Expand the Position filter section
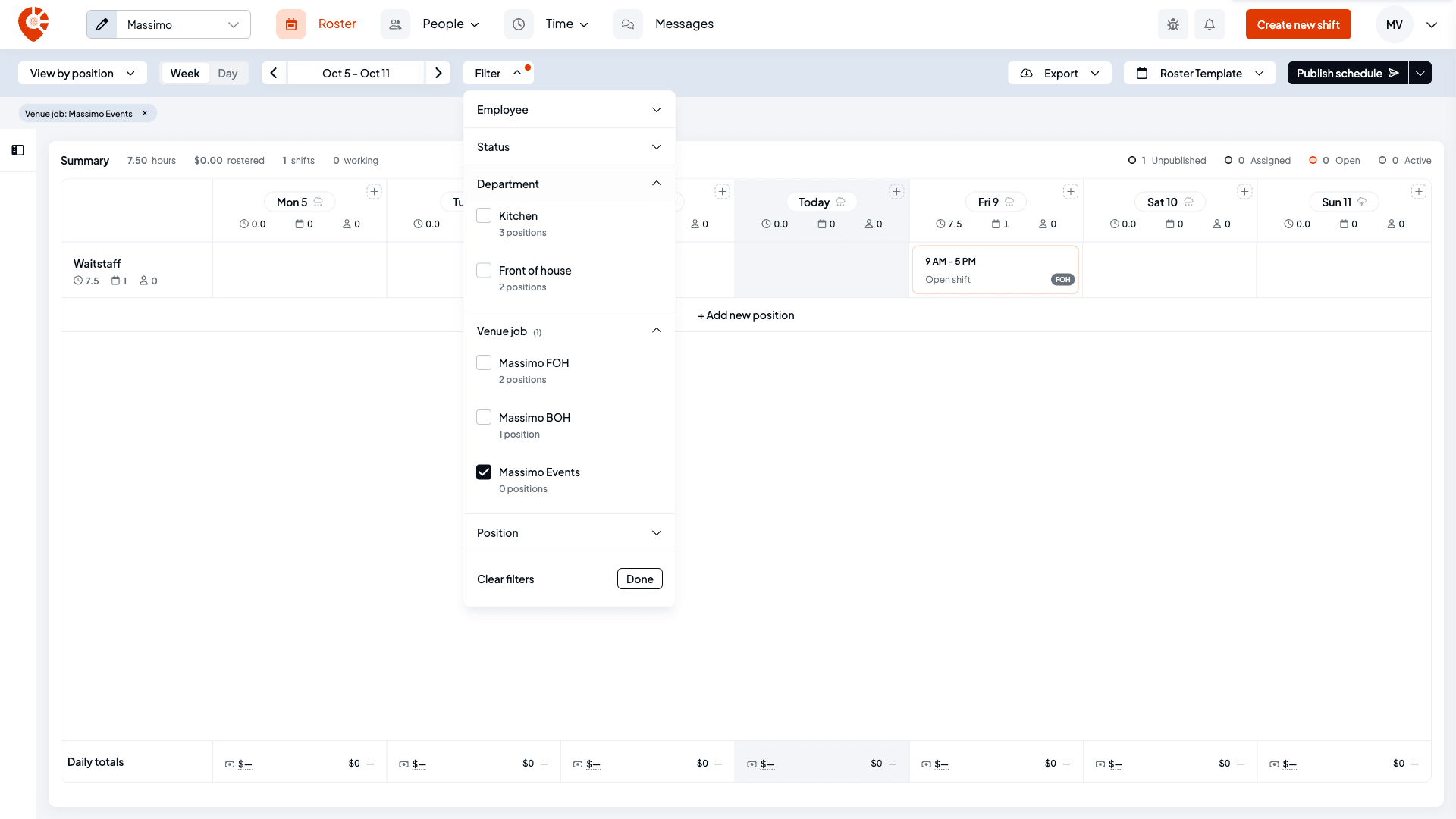Screen dimensions: 1456x819 [569, 532]
